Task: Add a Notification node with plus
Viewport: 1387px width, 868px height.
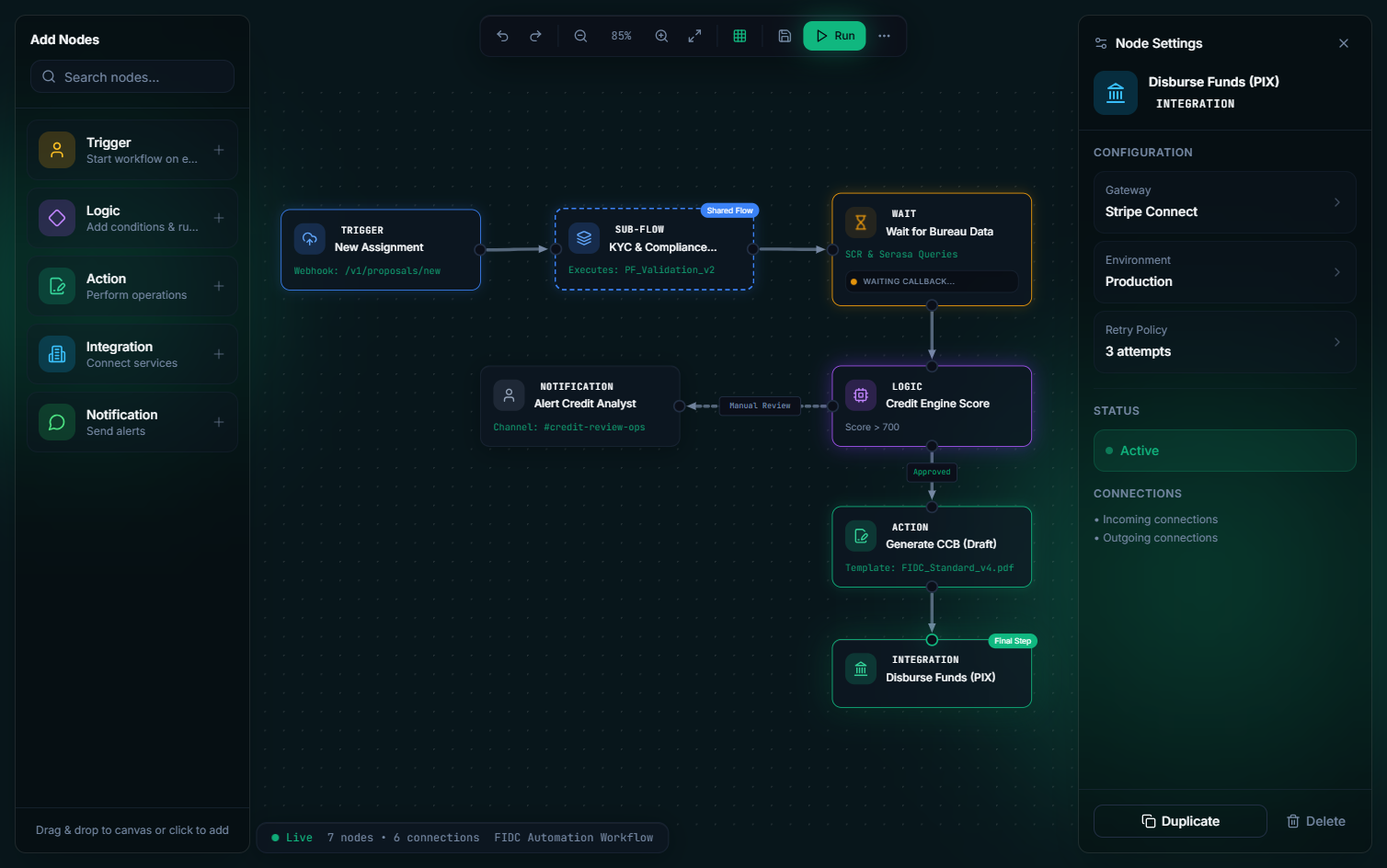Action: coord(219,422)
